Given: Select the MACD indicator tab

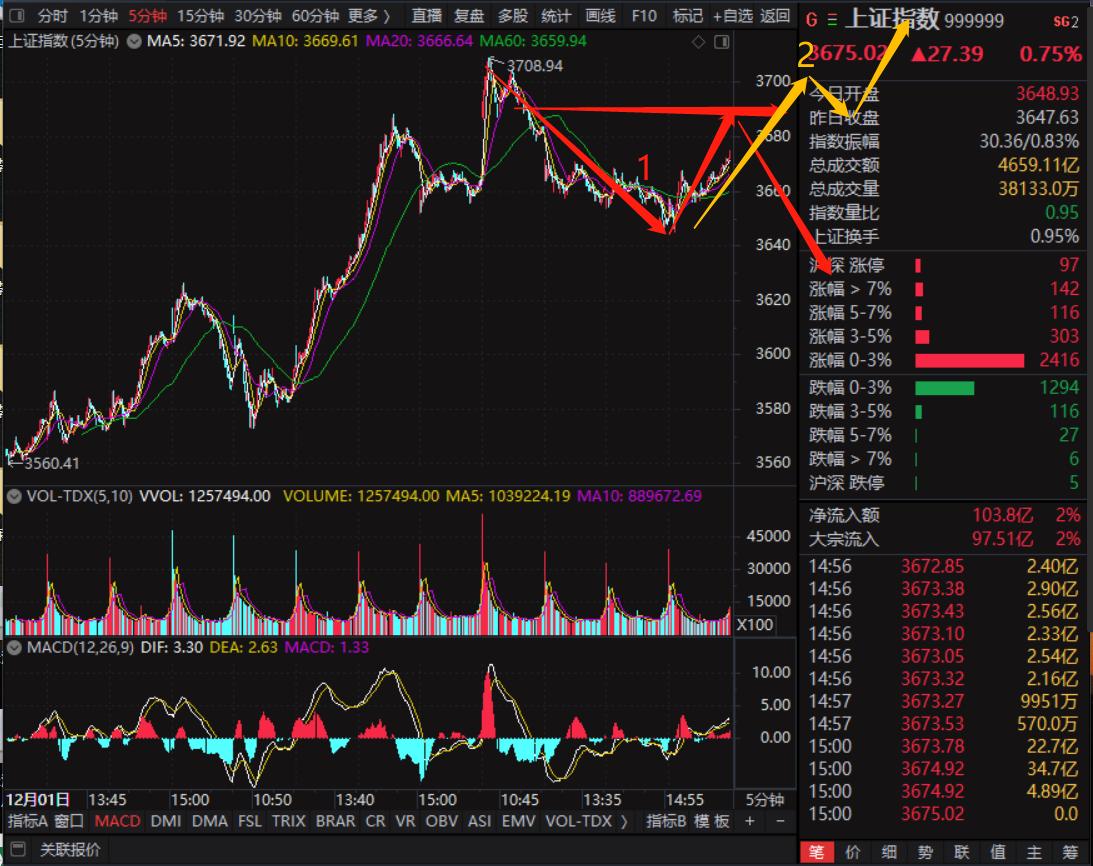Looking at the screenshot, I should (x=117, y=821).
